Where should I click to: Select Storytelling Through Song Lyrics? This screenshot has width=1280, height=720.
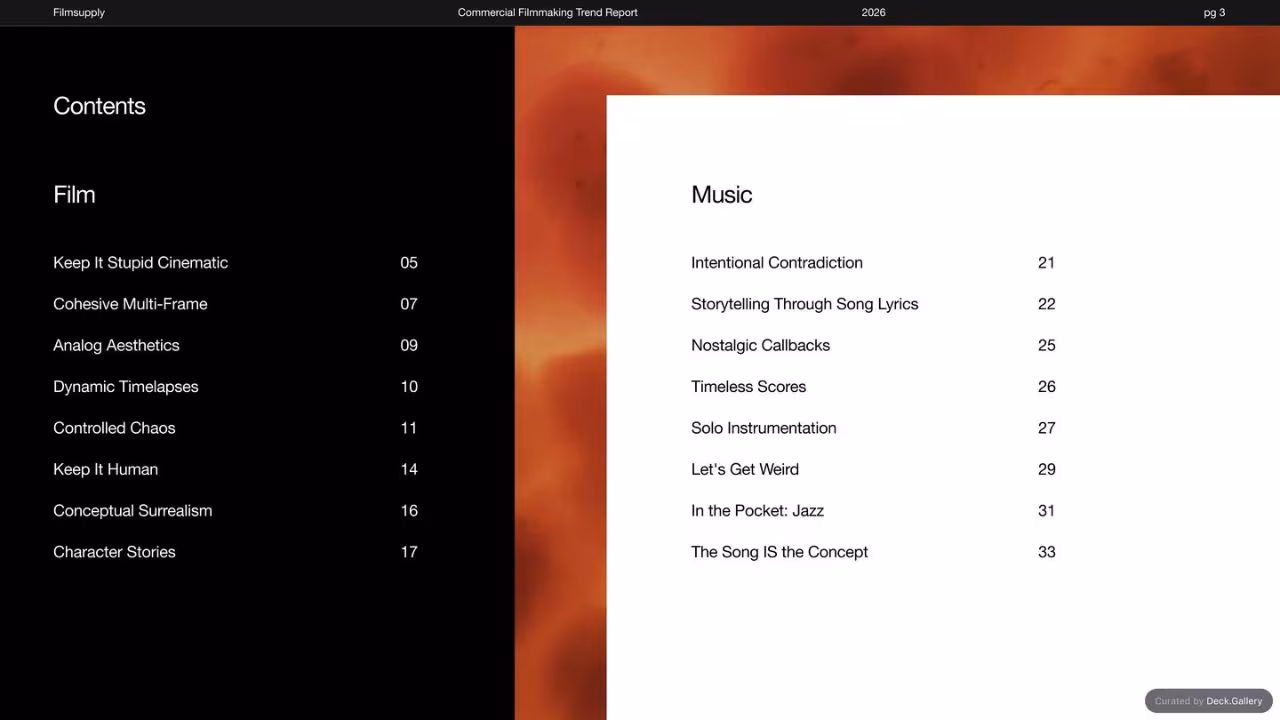804,304
